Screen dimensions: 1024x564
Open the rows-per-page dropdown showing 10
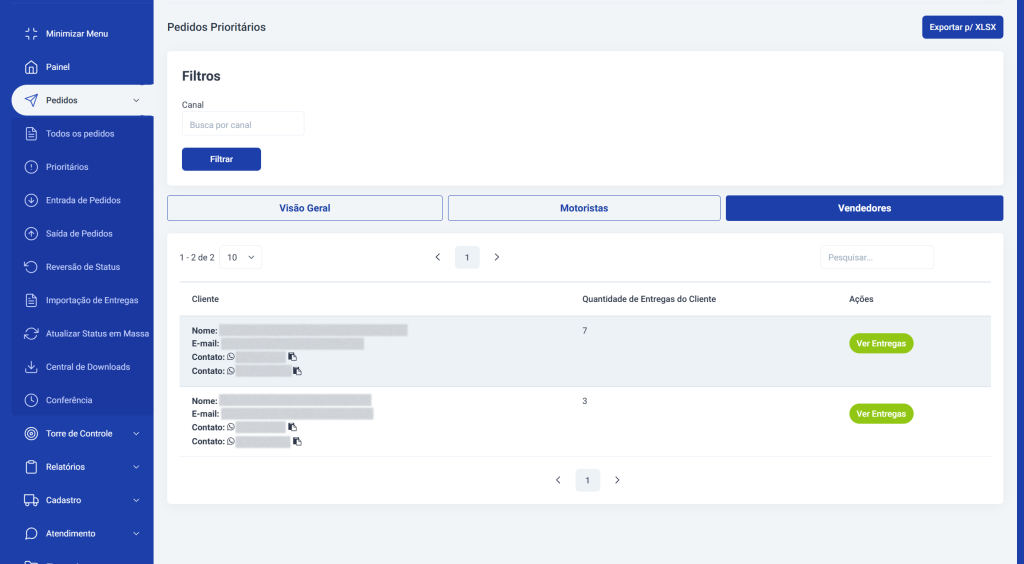tap(240, 257)
